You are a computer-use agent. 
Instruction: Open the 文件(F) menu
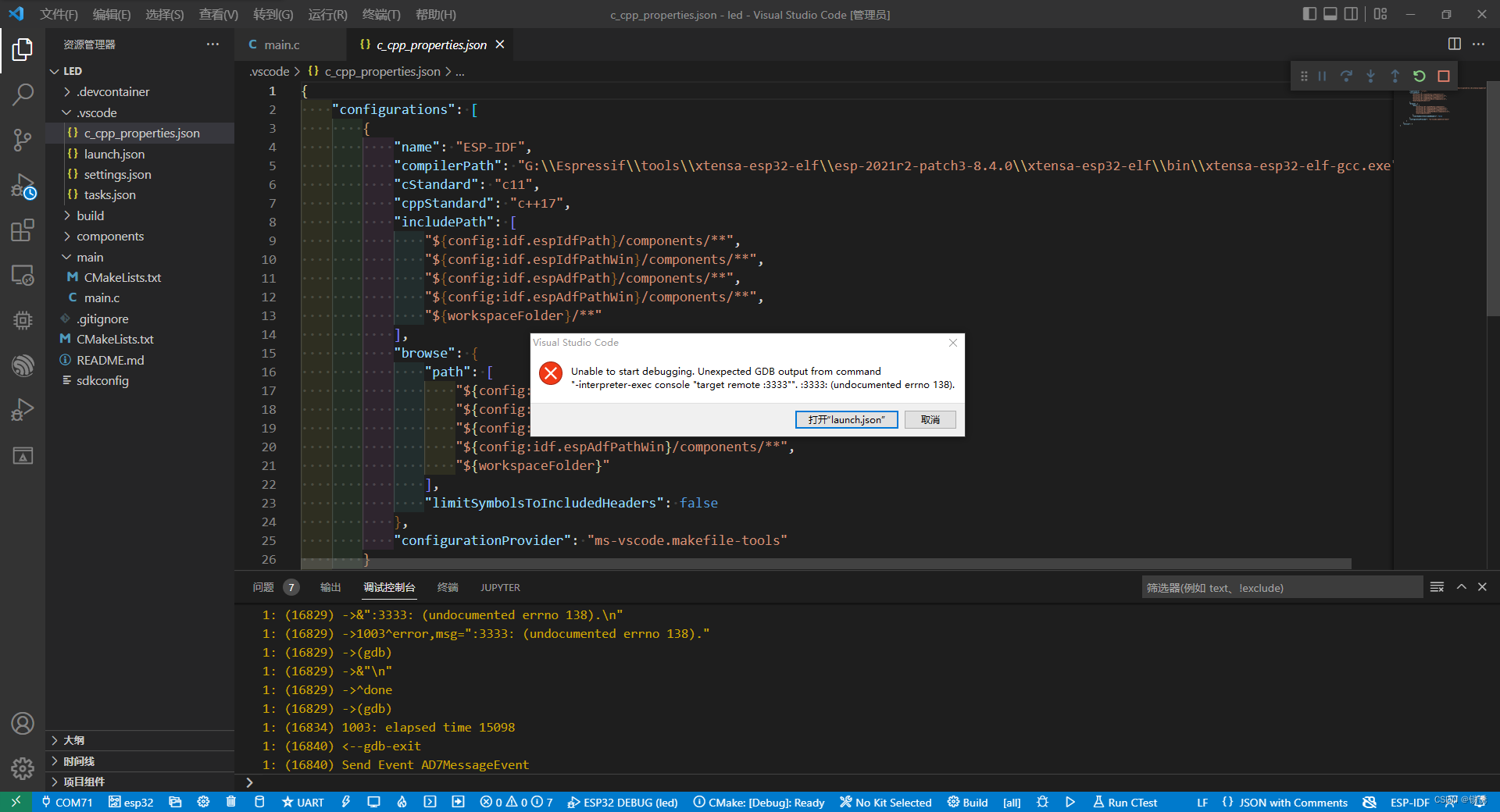[x=59, y=14]
